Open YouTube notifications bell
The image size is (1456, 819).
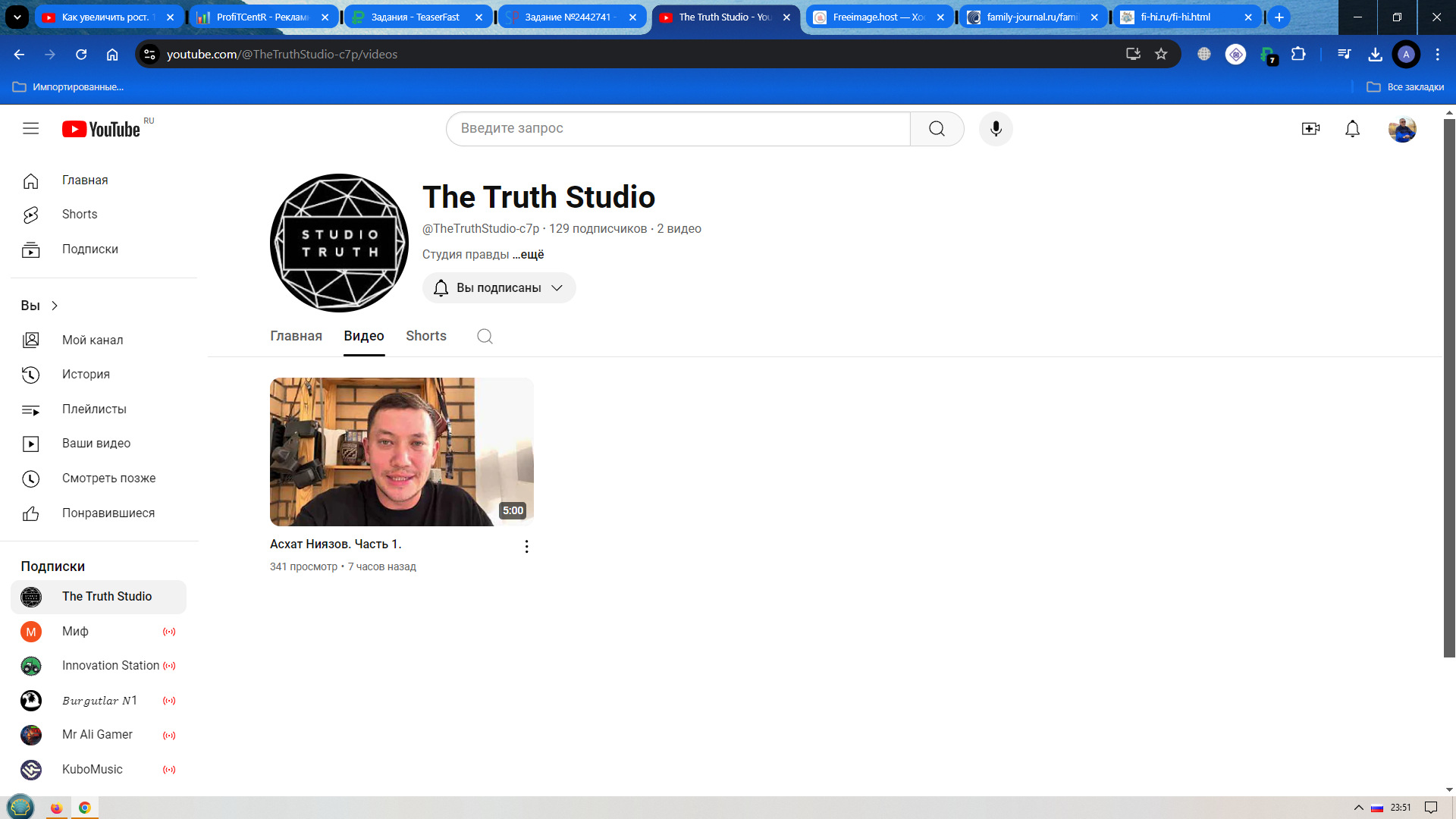(1352, 129)
